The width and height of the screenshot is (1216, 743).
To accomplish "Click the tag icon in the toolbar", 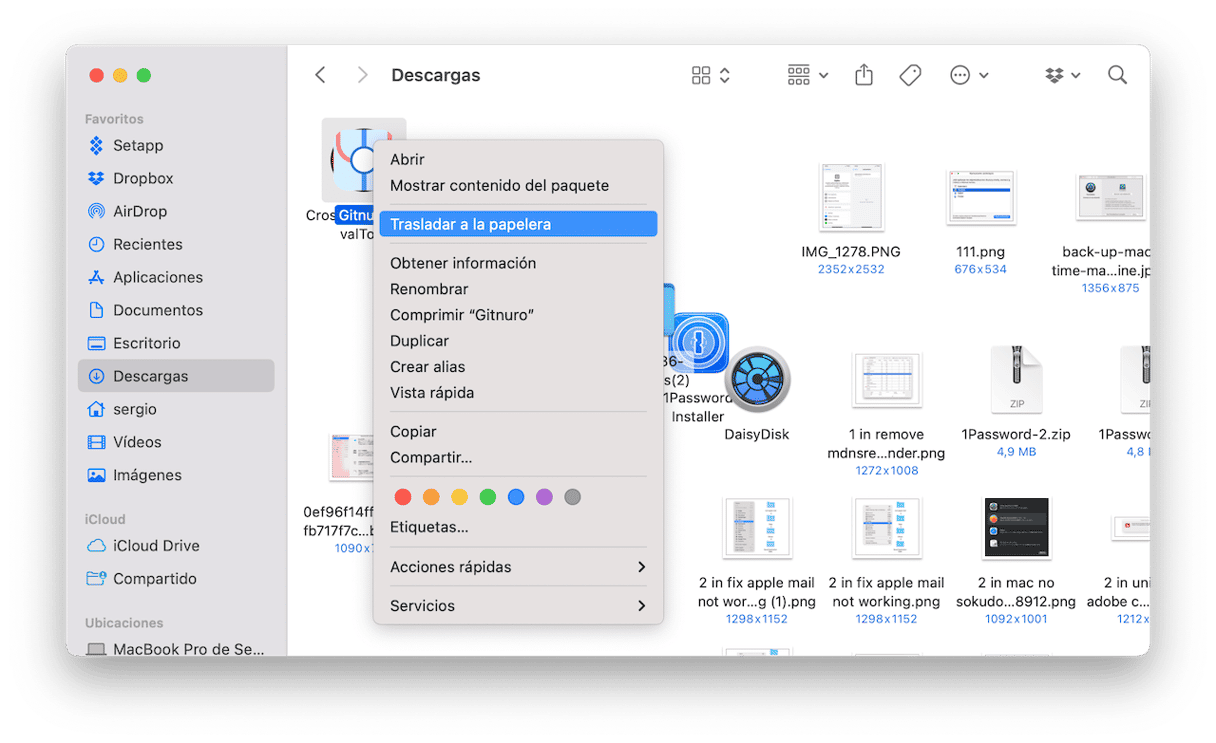I will pos(910,75).
